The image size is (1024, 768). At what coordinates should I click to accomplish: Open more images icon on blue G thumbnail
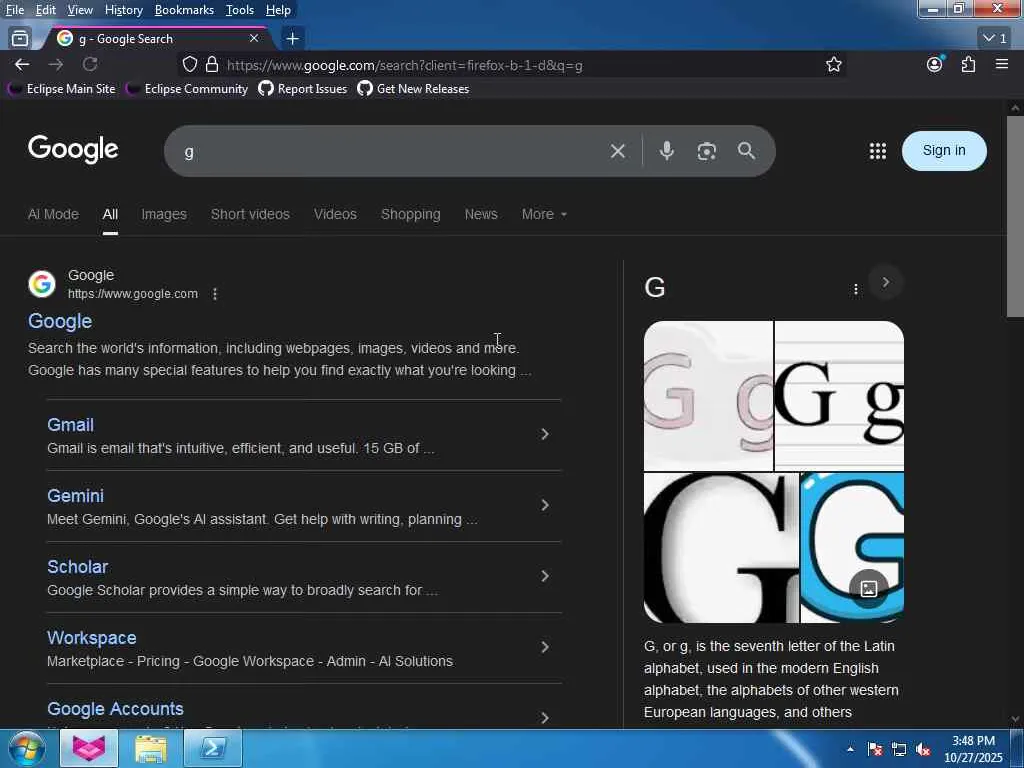[869, 588]
